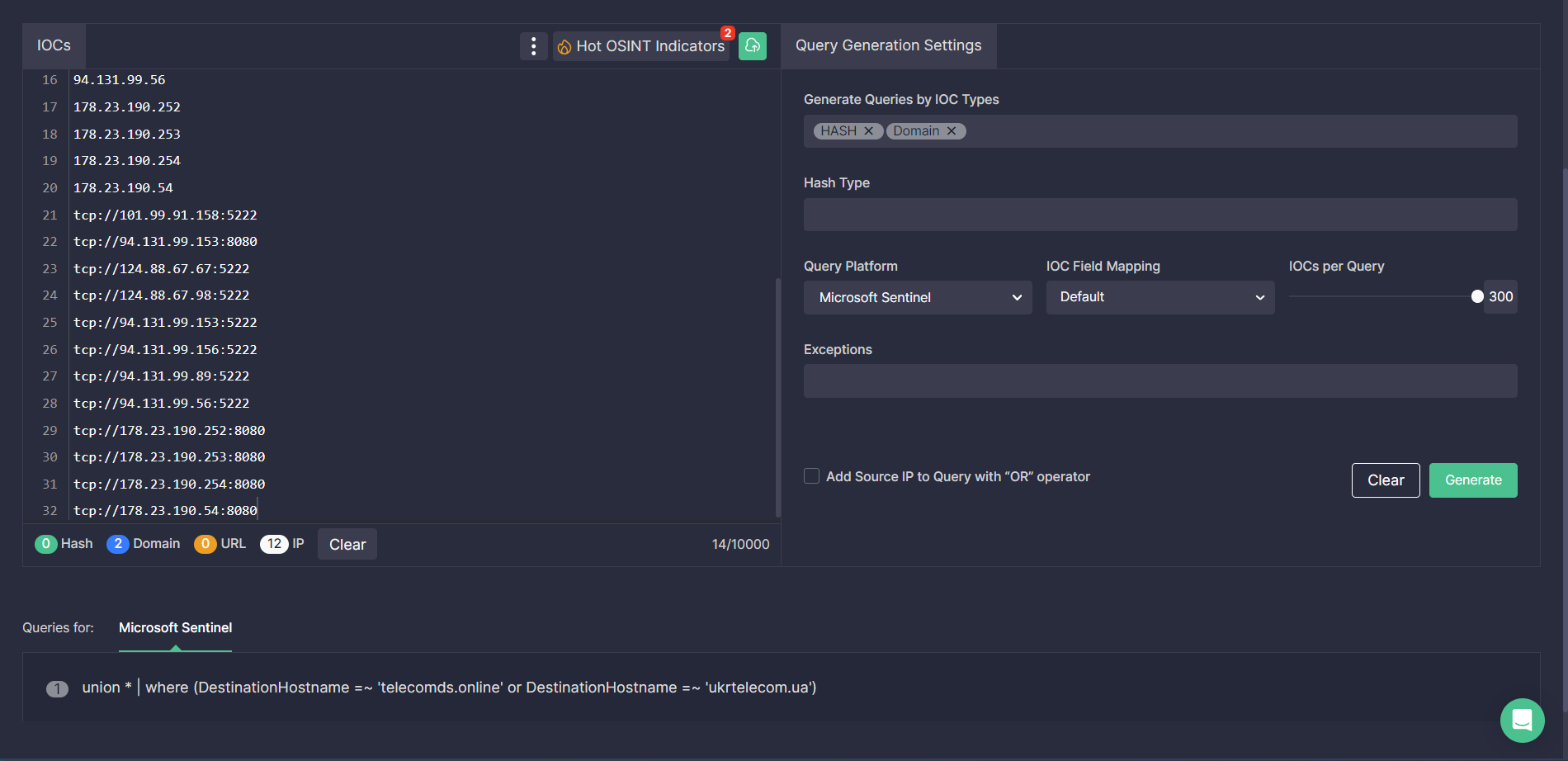Click the query number 1 badge
1568x761 pixels.
[x=57, y=688]
